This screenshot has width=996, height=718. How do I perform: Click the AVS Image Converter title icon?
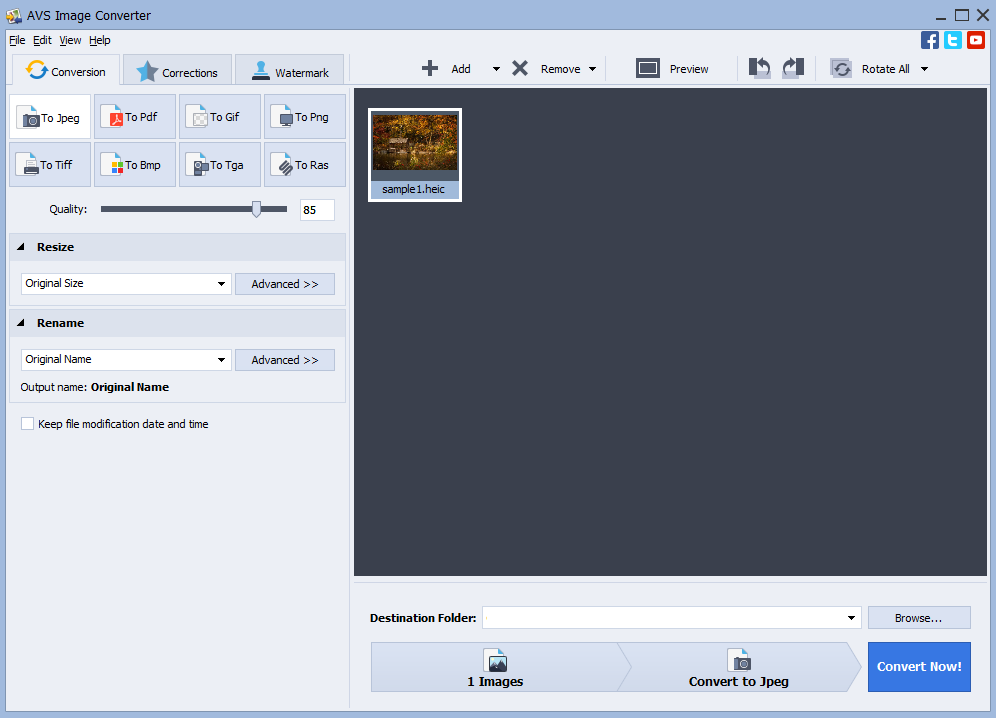click(13, 15)
